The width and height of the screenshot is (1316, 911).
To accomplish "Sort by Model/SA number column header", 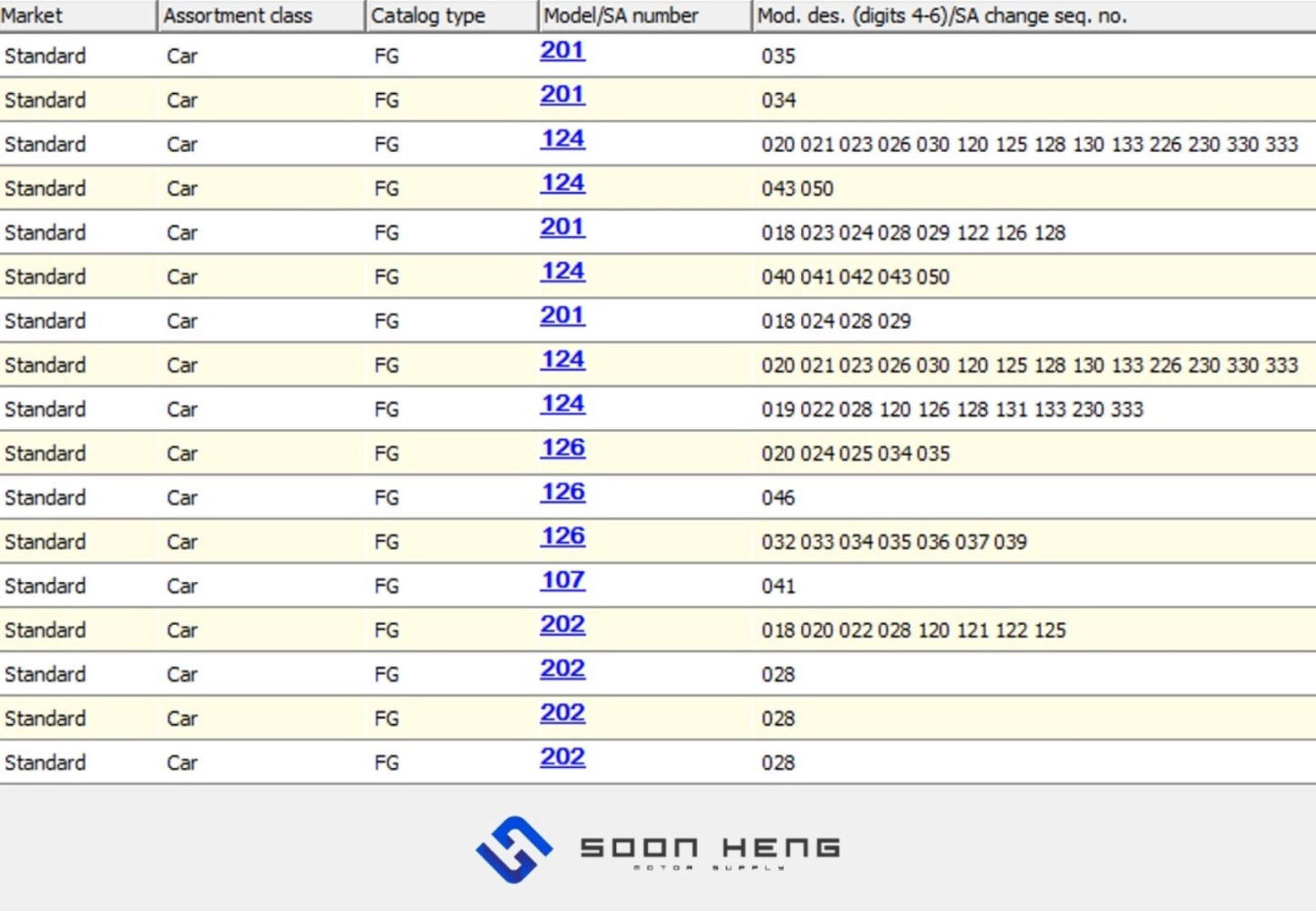I will 644,15.
